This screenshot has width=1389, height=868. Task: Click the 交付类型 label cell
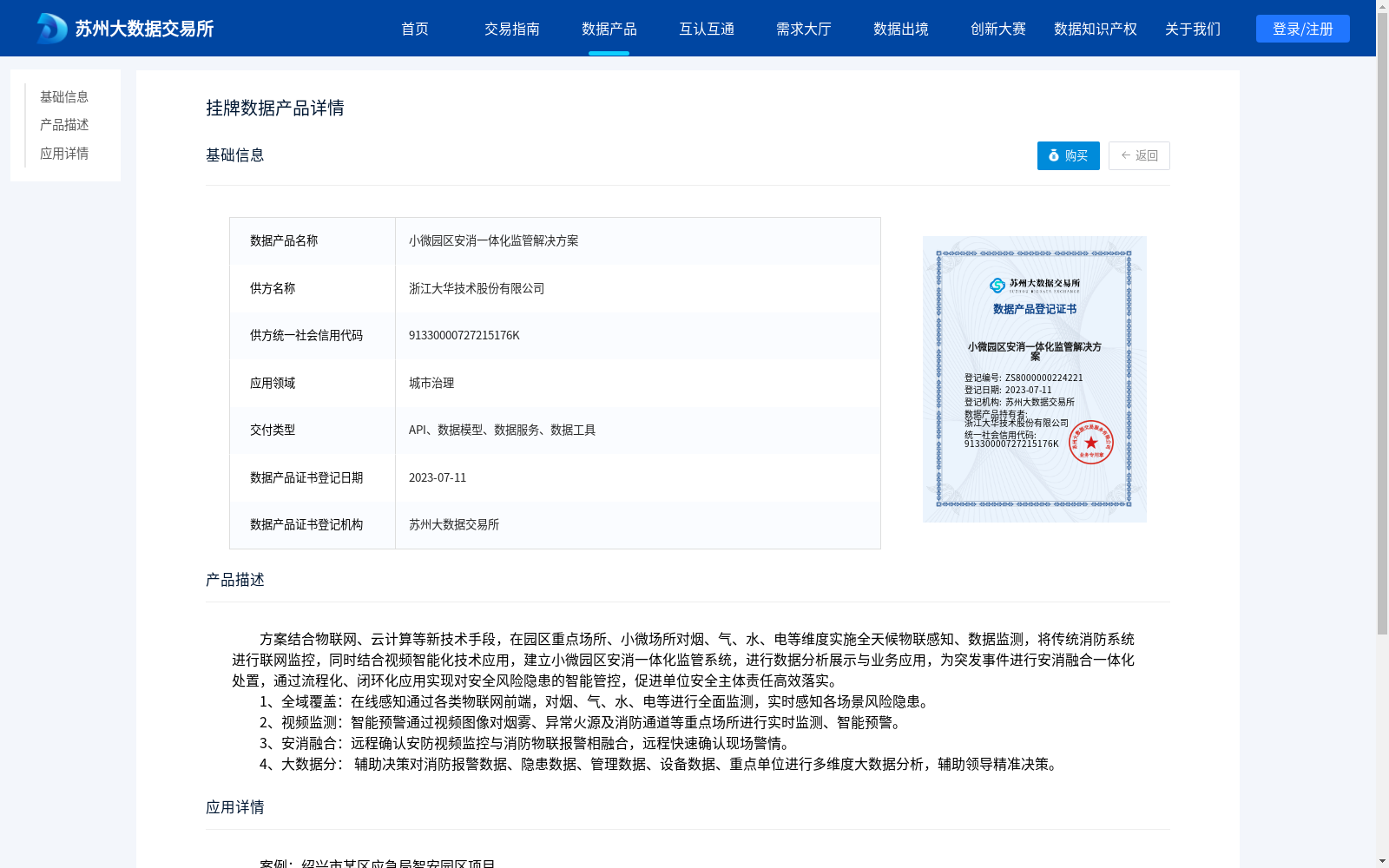pyautogui.click(x=313, y=431)
